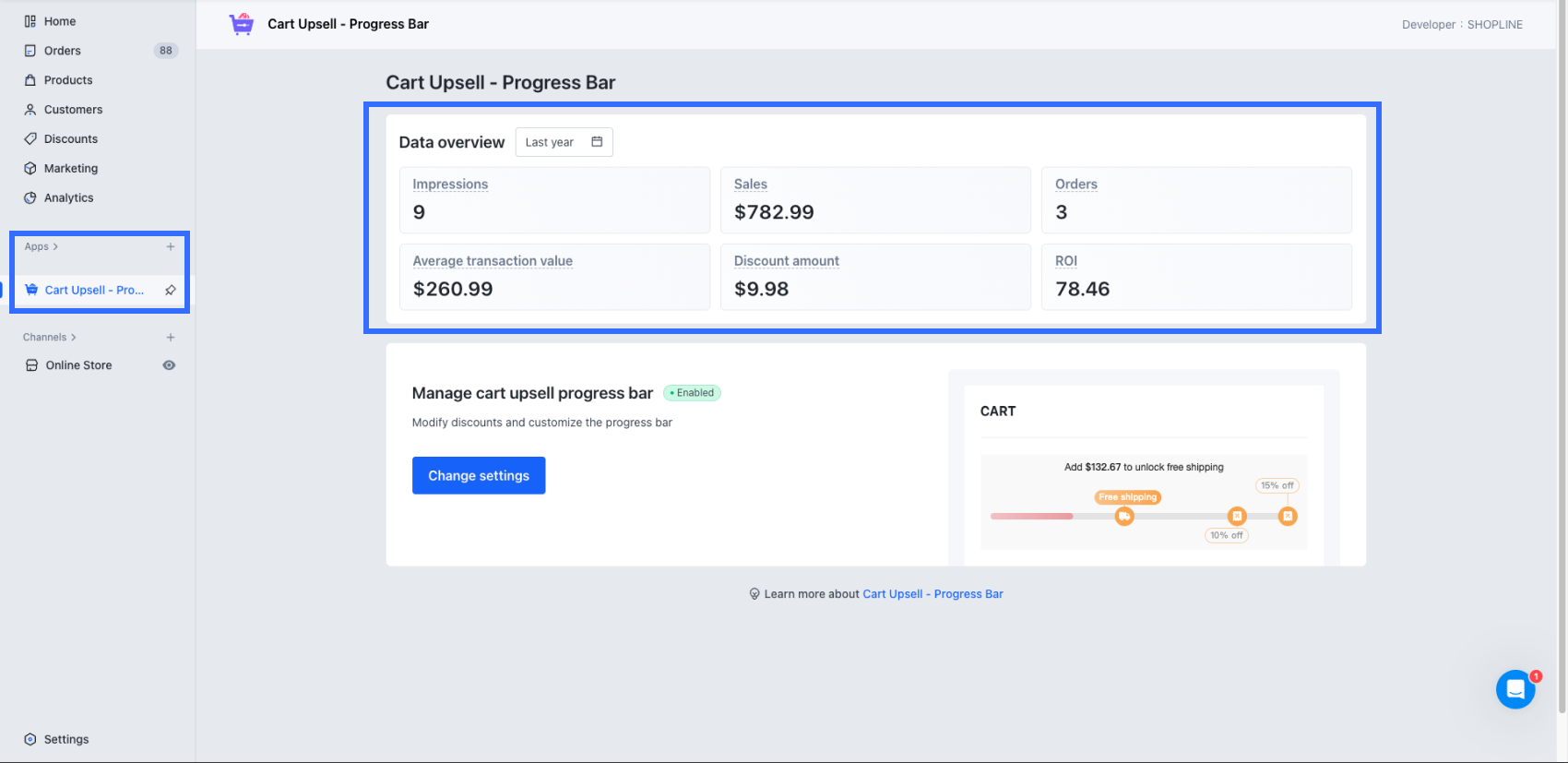Click the Discount amount label
Image resolution: width=1568 pixels, height=763 pixels.
787,261
